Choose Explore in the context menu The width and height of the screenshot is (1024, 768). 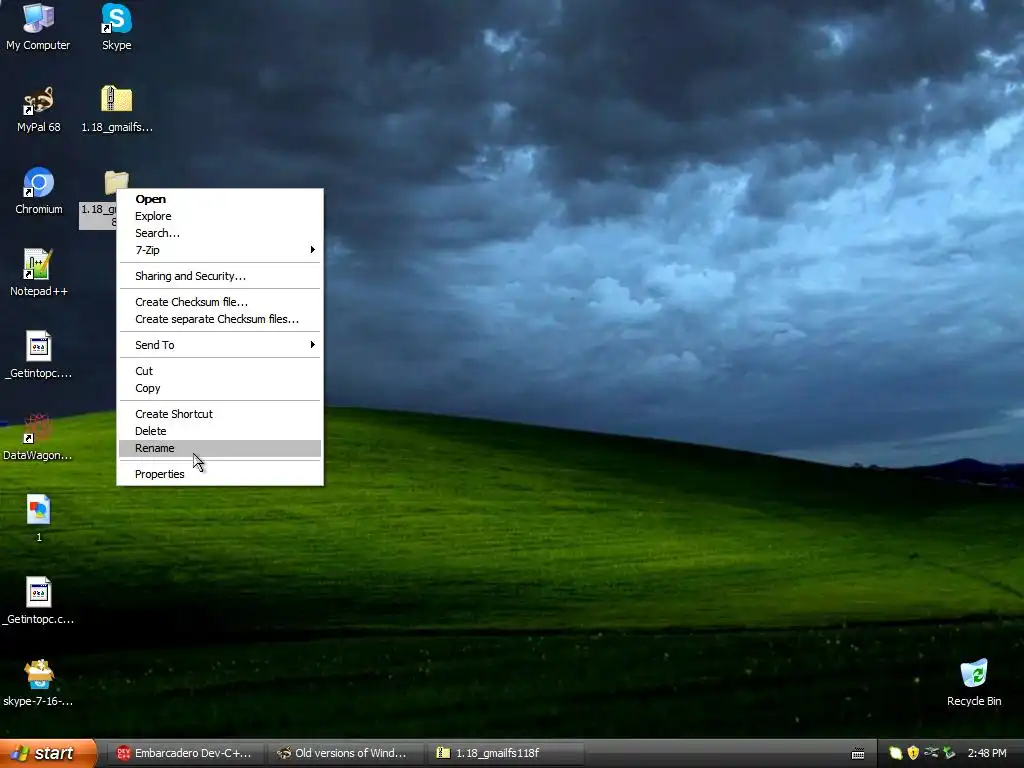click(219, 216)
